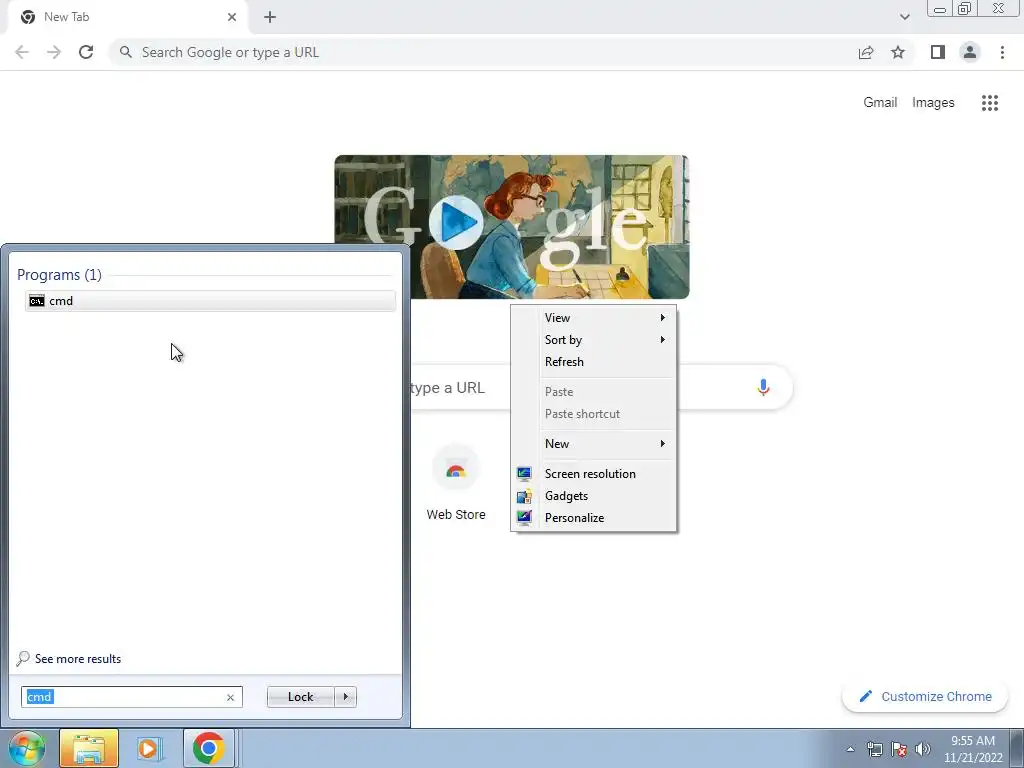Open the New submenu in context menu
Image resolution: width=1024 pixels, height=768 pixels.
click(x=594, y=443)
